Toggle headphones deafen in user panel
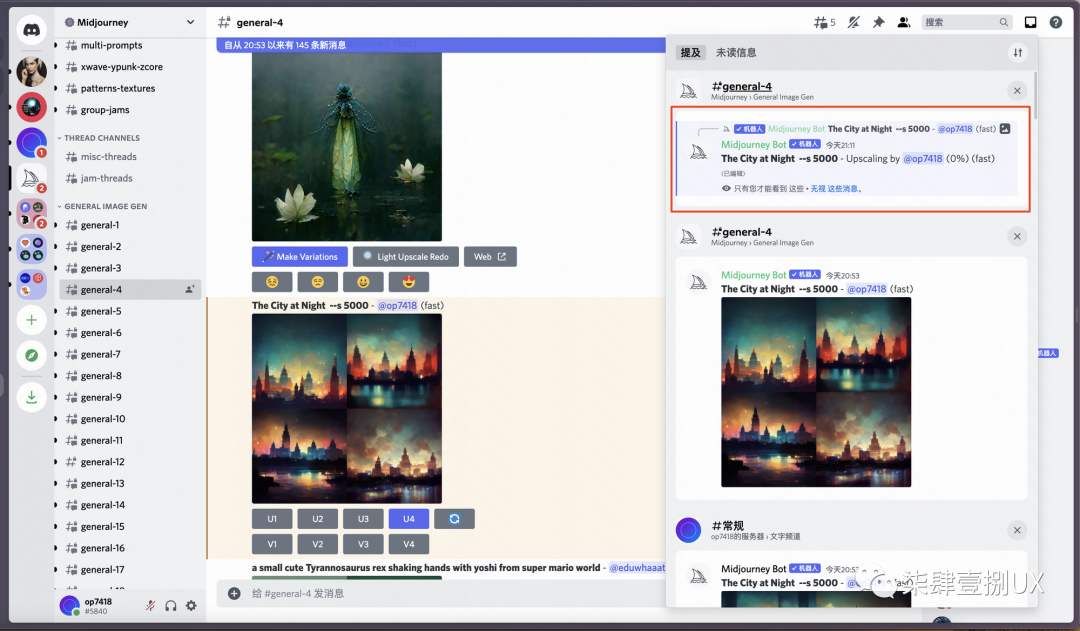 [x=171, y=606]
